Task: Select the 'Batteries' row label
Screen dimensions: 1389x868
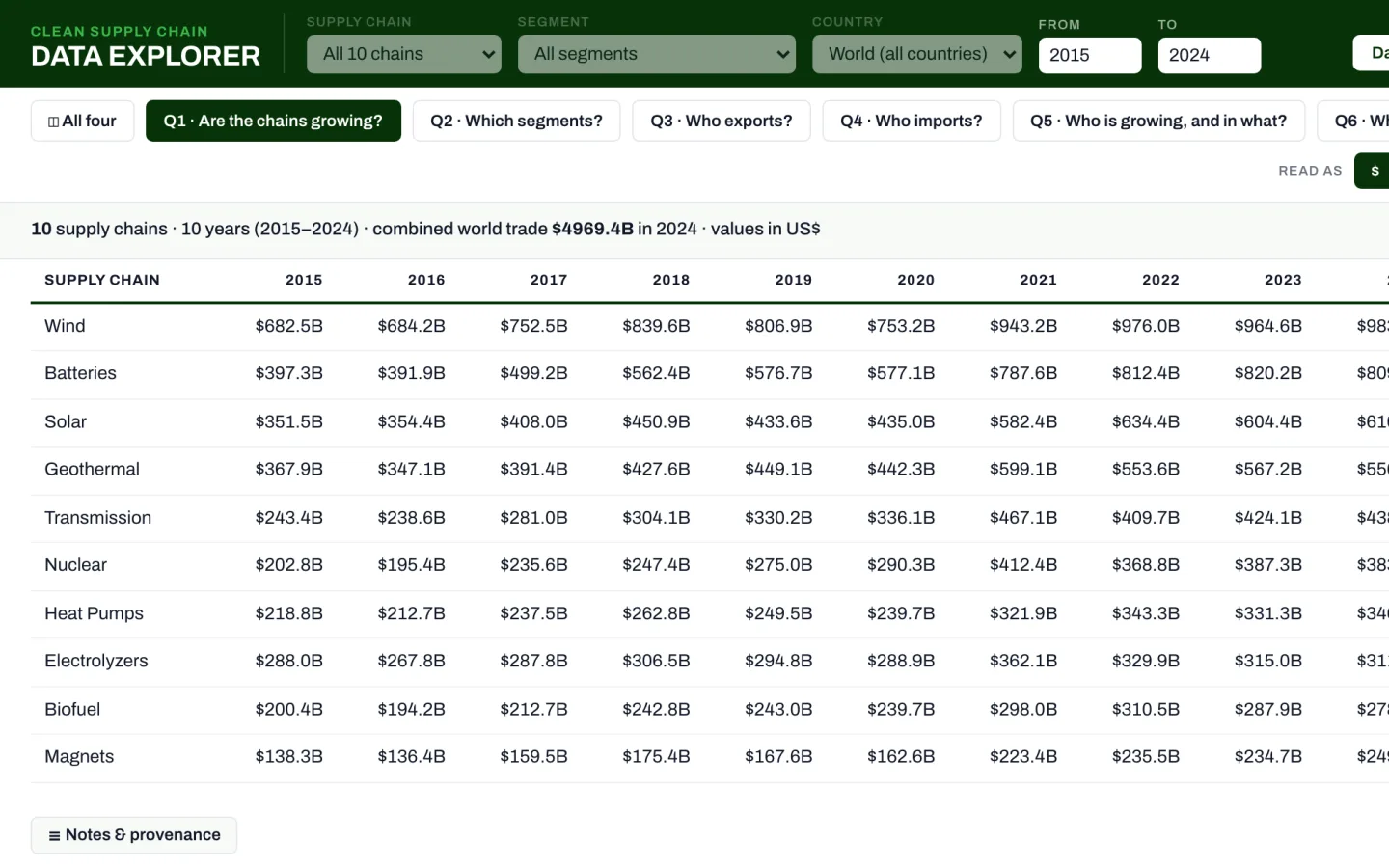Action: tap(80, 373)
